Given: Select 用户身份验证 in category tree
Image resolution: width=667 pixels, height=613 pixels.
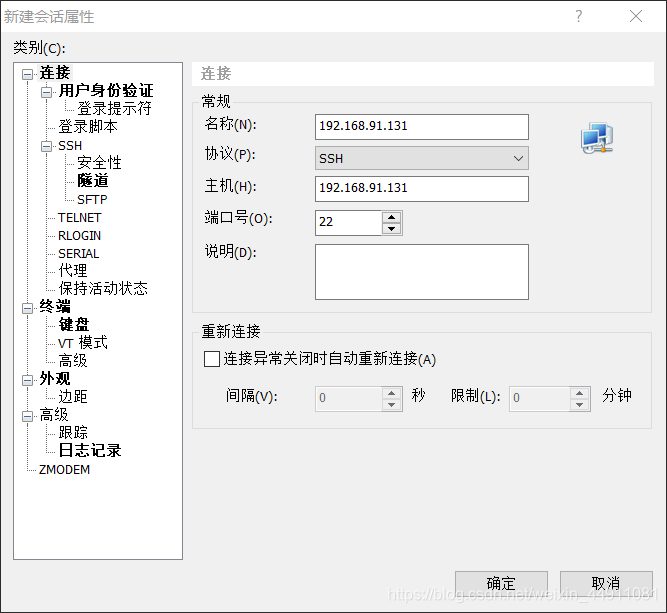Looking at the screenshot, I should coord(106,91).
